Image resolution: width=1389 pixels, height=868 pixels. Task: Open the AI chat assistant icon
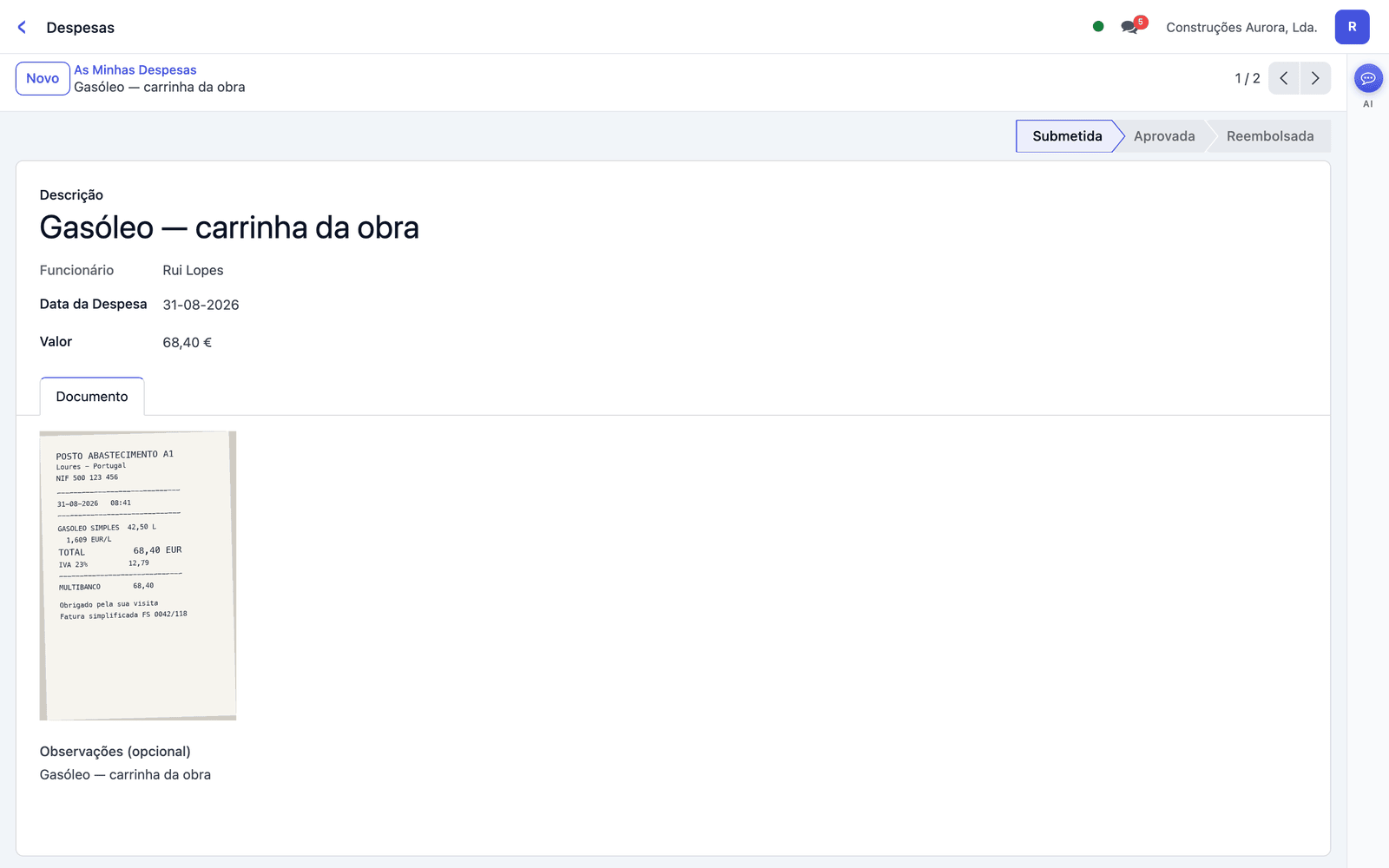pos(1368,78)
